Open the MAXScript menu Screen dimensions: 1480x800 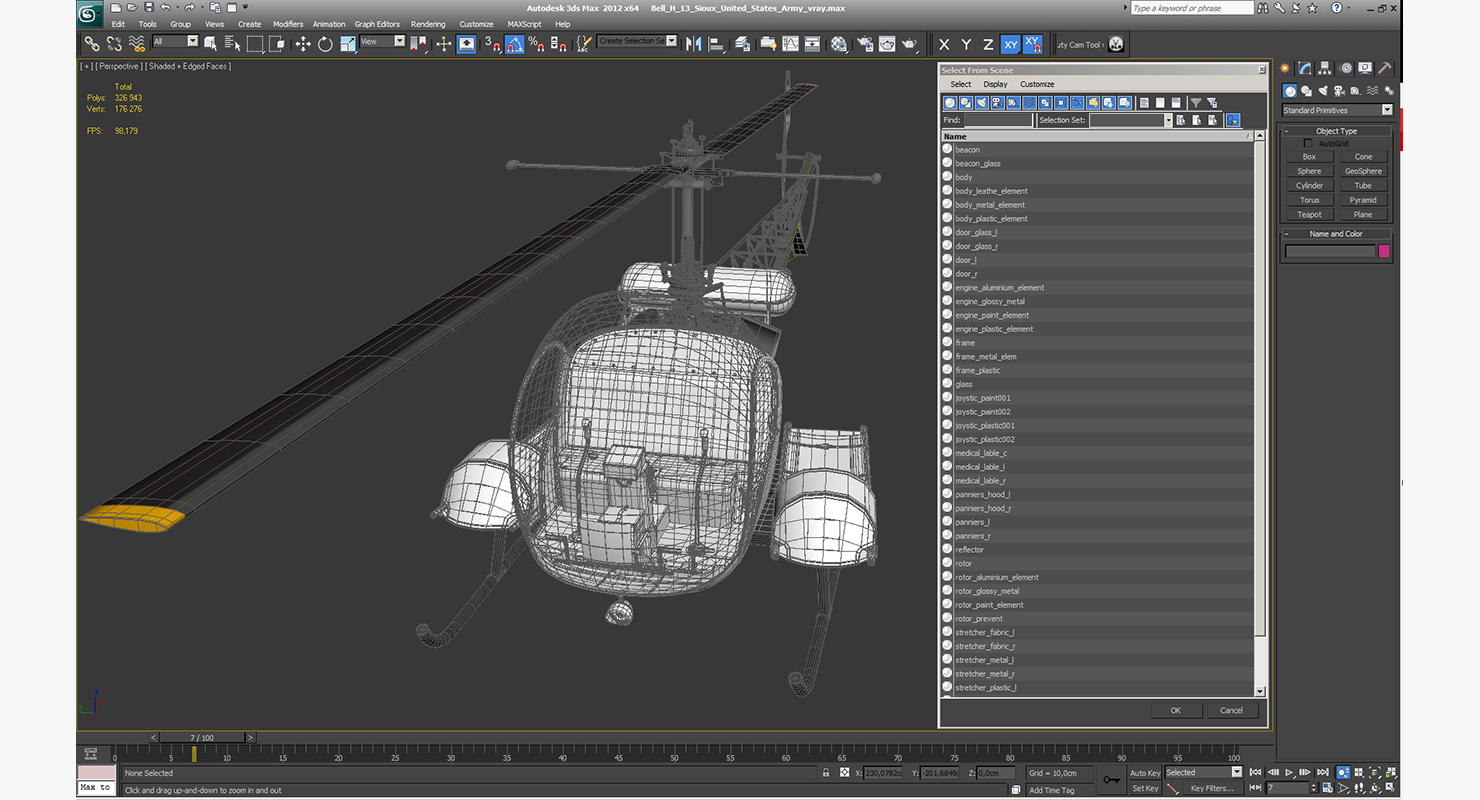[x=524, y=24]
